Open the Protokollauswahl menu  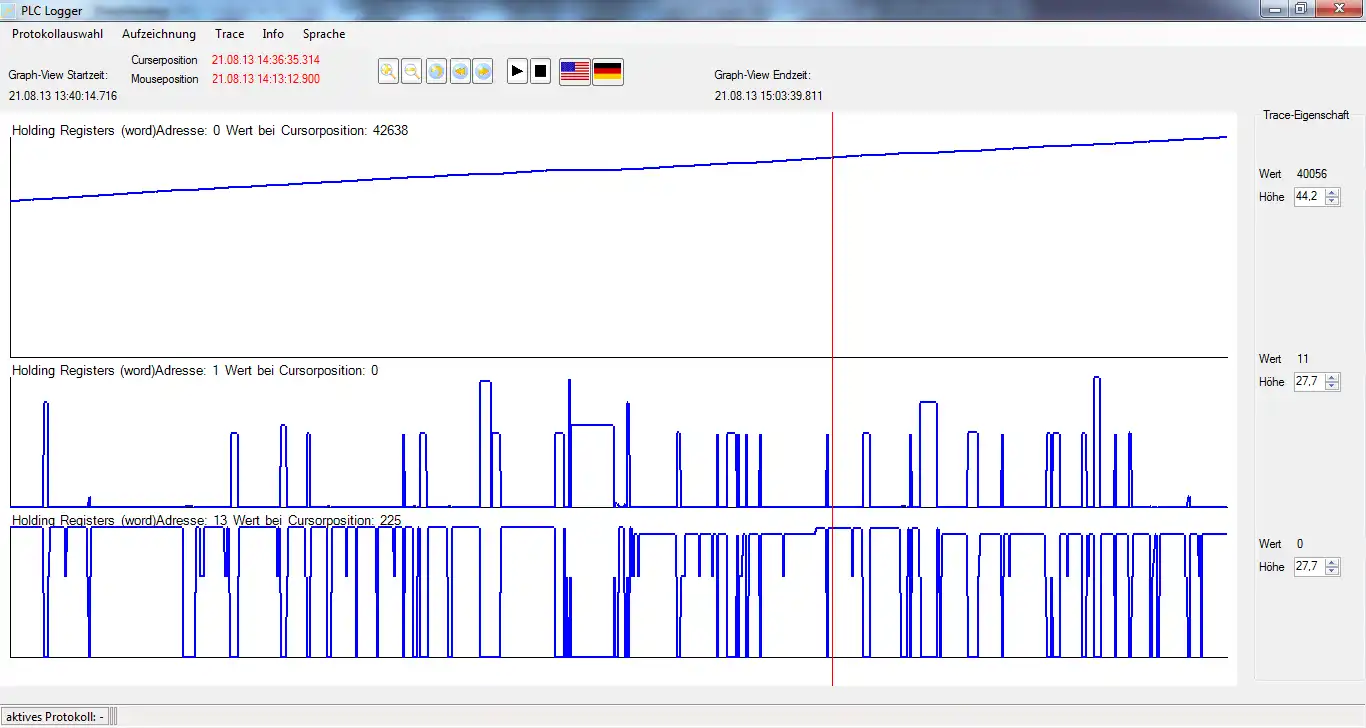(x=57, y=34)
